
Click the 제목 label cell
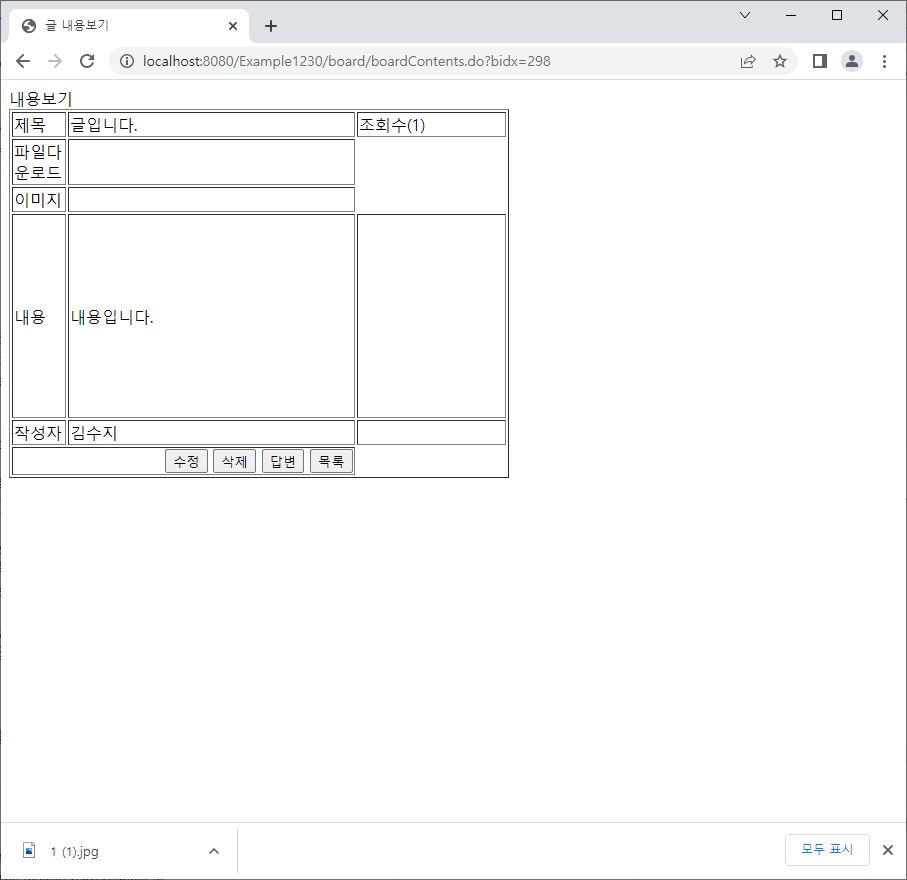[39, 124]
